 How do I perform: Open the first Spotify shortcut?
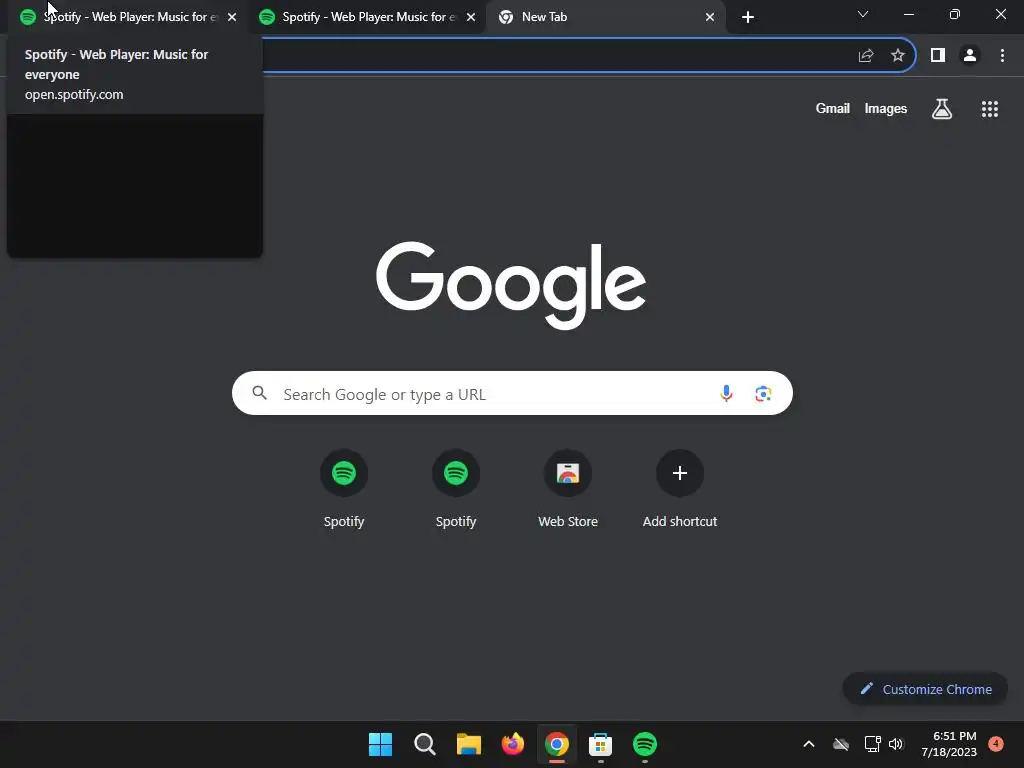[344, 488]
